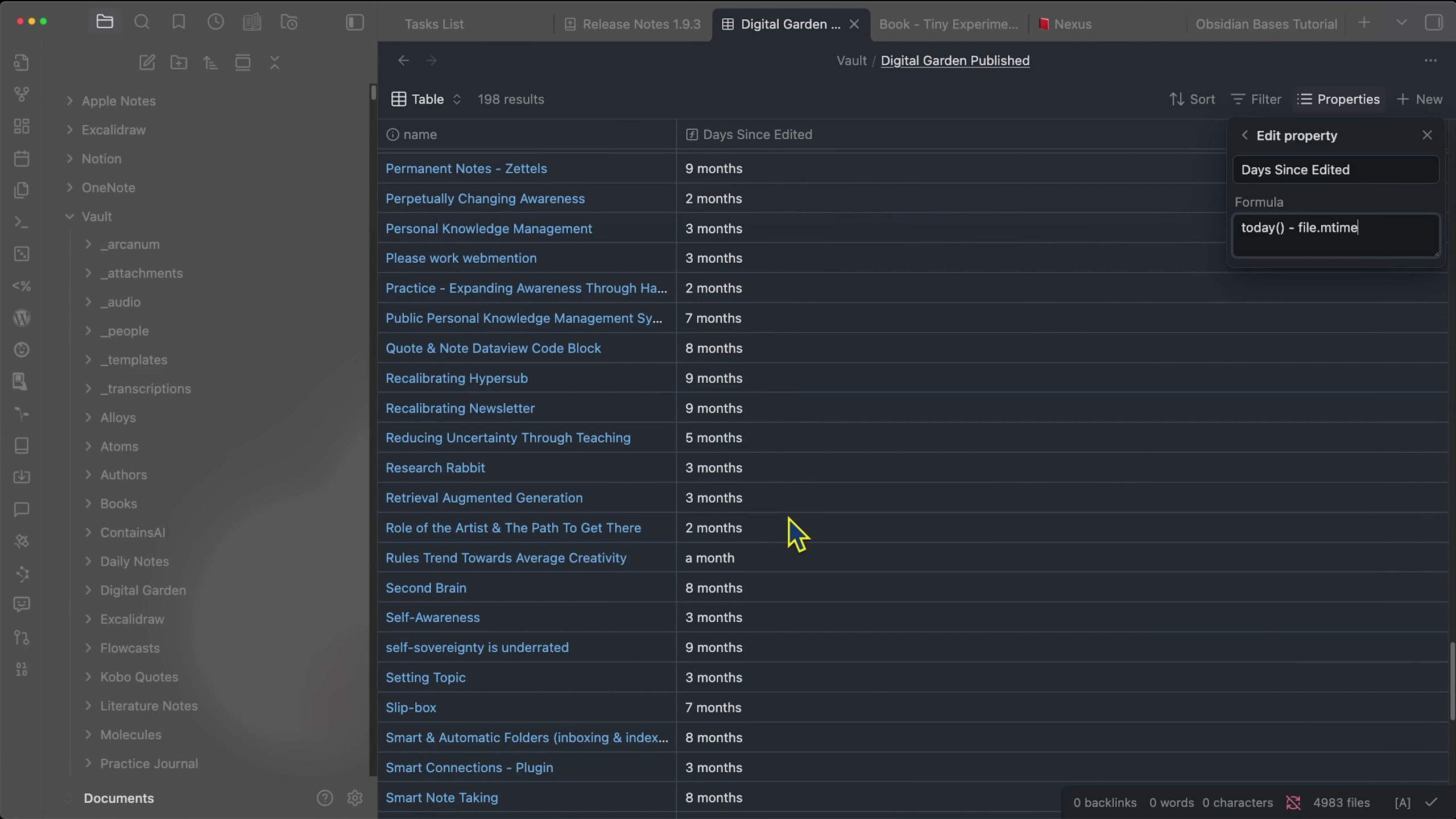Screen dimensions: 1456x819
Task: Open help question mark icon
Action: (x=325, y=798)
